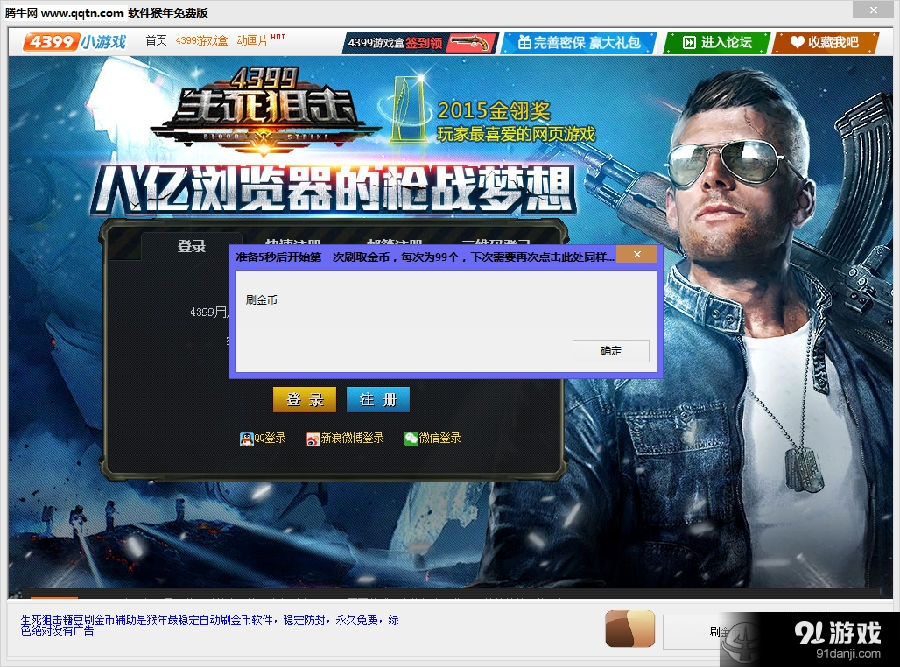The image size is (900, 667).
Task: Click the 收藏我吧 button
Action: [x=825, y=42]
